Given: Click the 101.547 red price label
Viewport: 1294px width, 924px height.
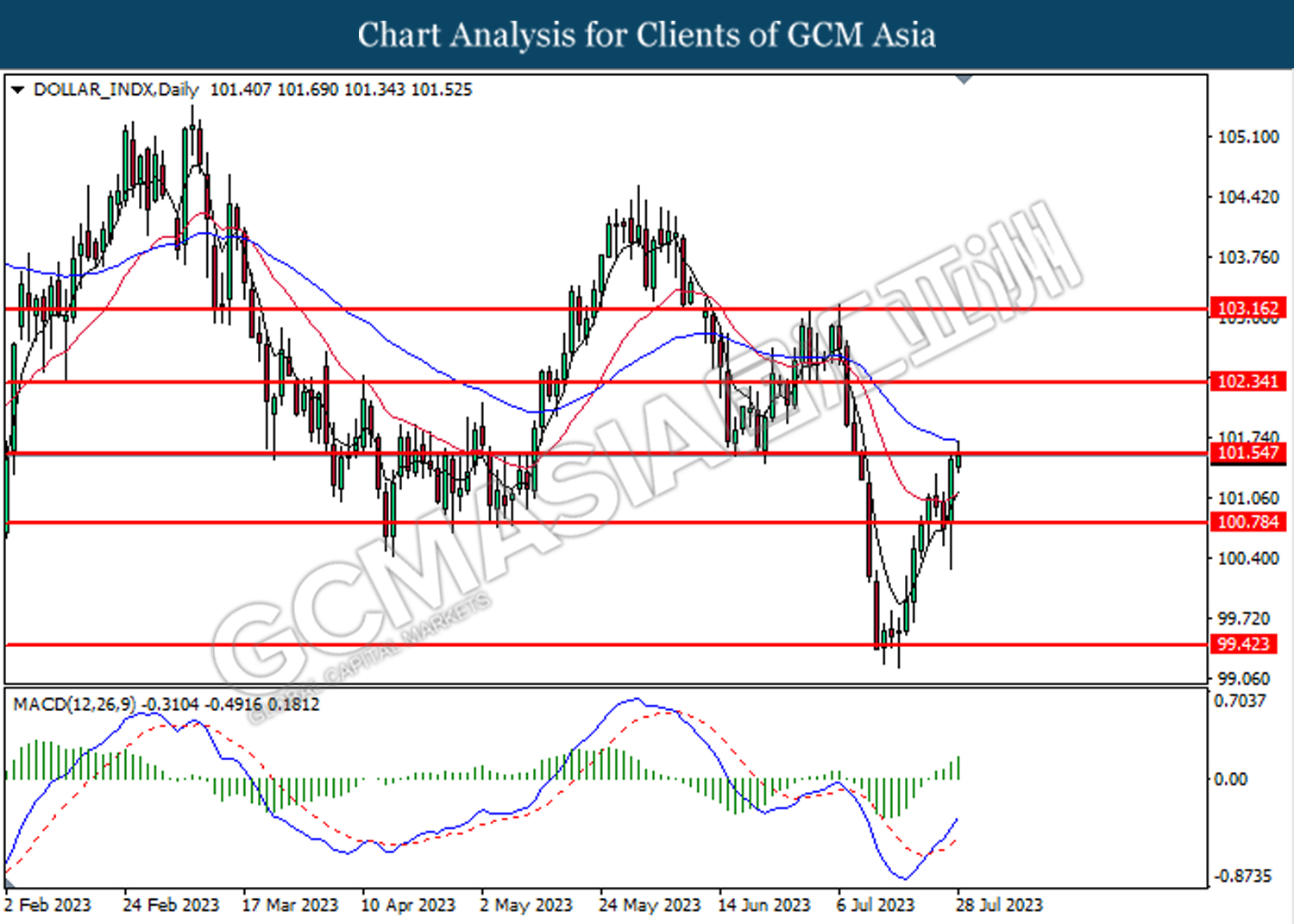Looking at the screenshot, I should [1248, 453].
